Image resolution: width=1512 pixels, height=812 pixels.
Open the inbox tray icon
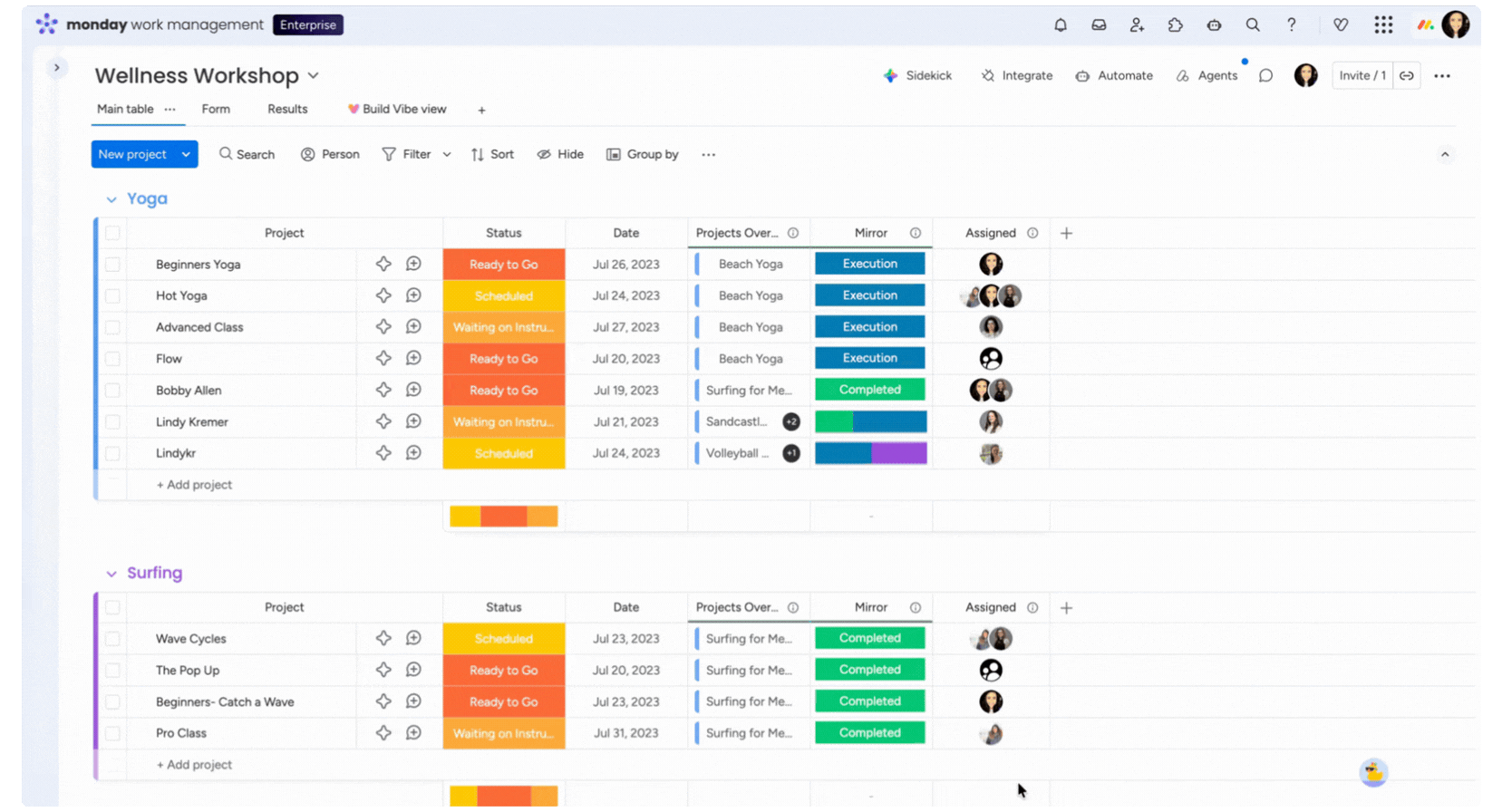pyautogui.click(x=1099, y=25)
